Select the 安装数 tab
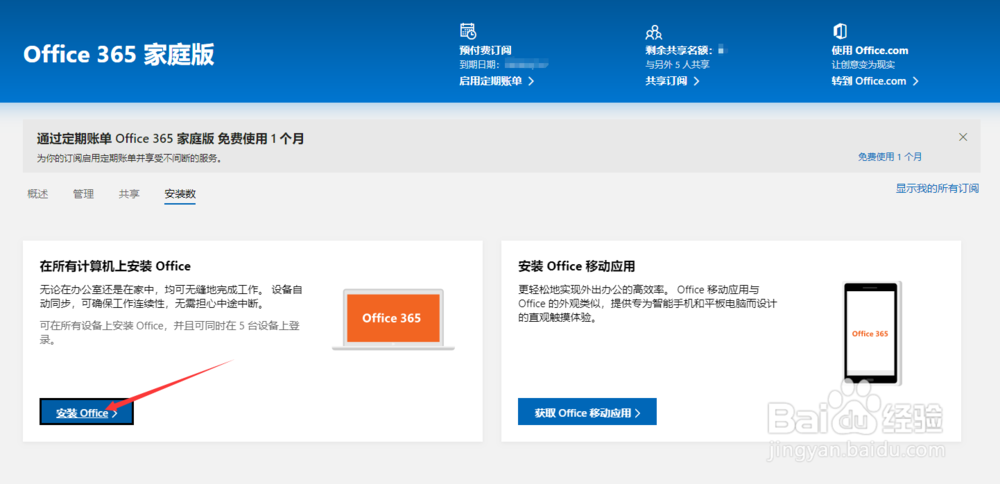The width and height of the screenshot is (1000, 484). tap(180, 195)
